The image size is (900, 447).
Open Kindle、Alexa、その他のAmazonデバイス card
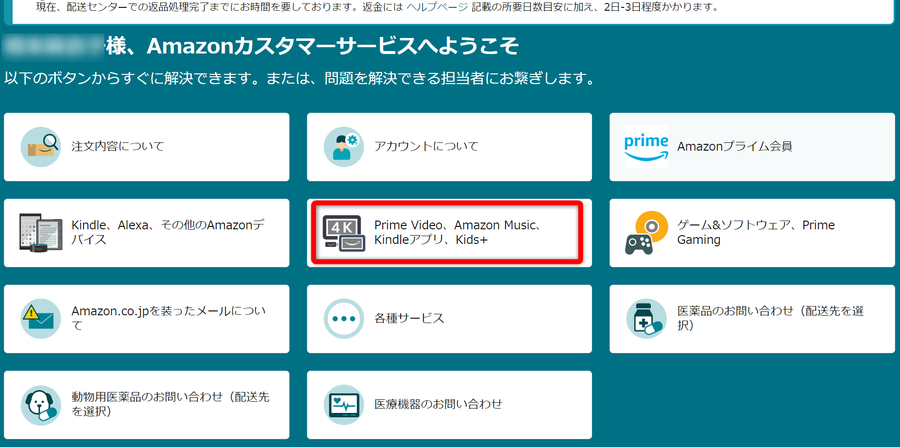click(x=146, y=233)
